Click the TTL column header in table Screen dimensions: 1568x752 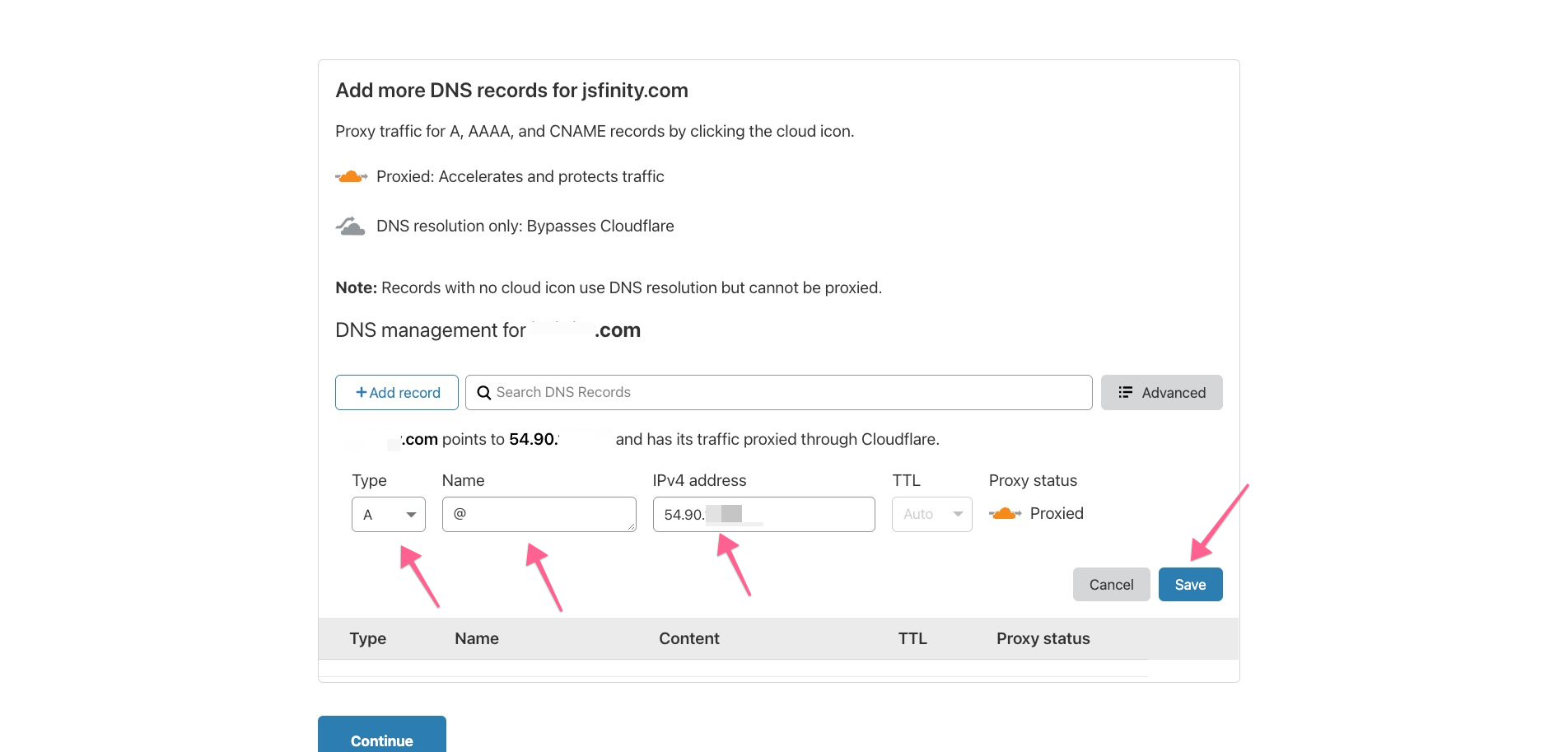click(x=912, y=639)
